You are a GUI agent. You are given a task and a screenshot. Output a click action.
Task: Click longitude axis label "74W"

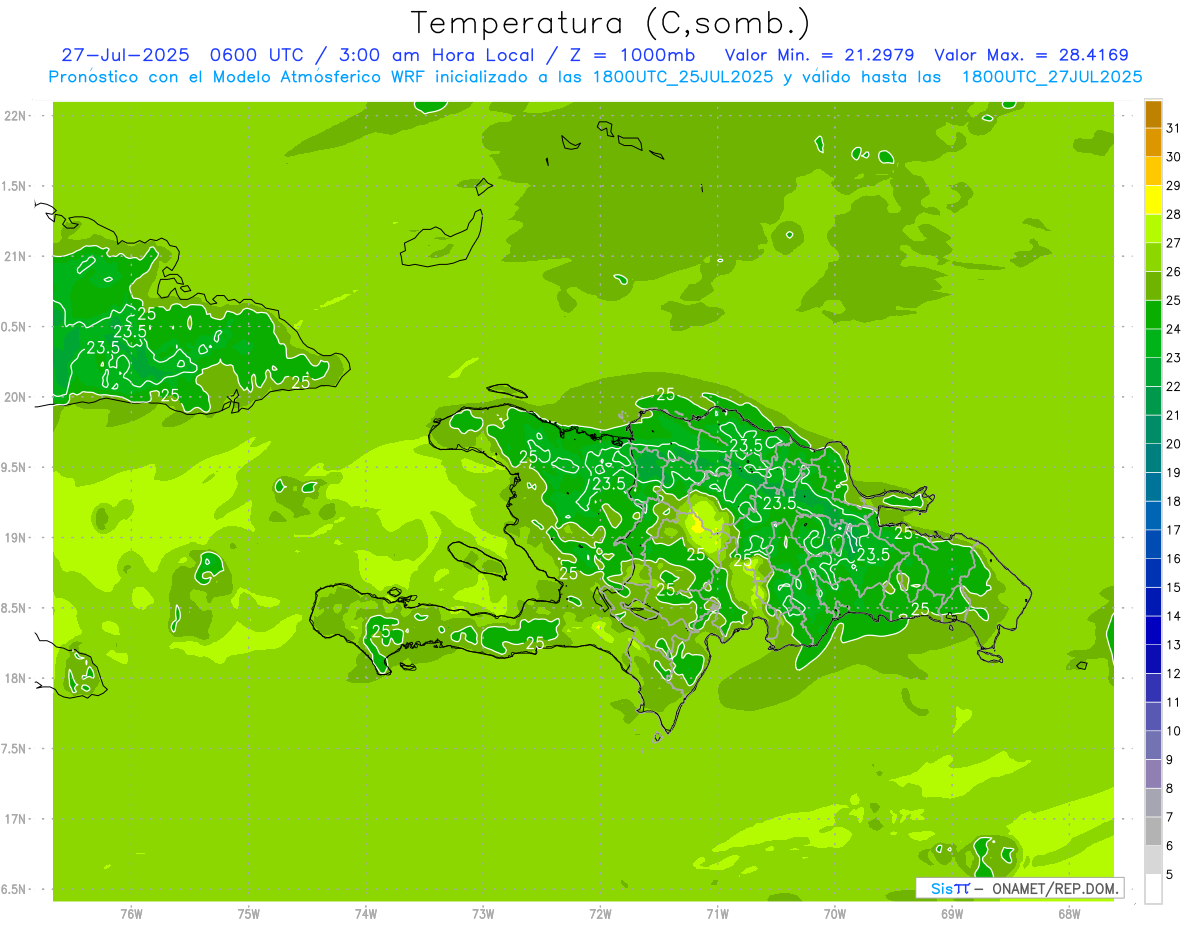(366, 913)
